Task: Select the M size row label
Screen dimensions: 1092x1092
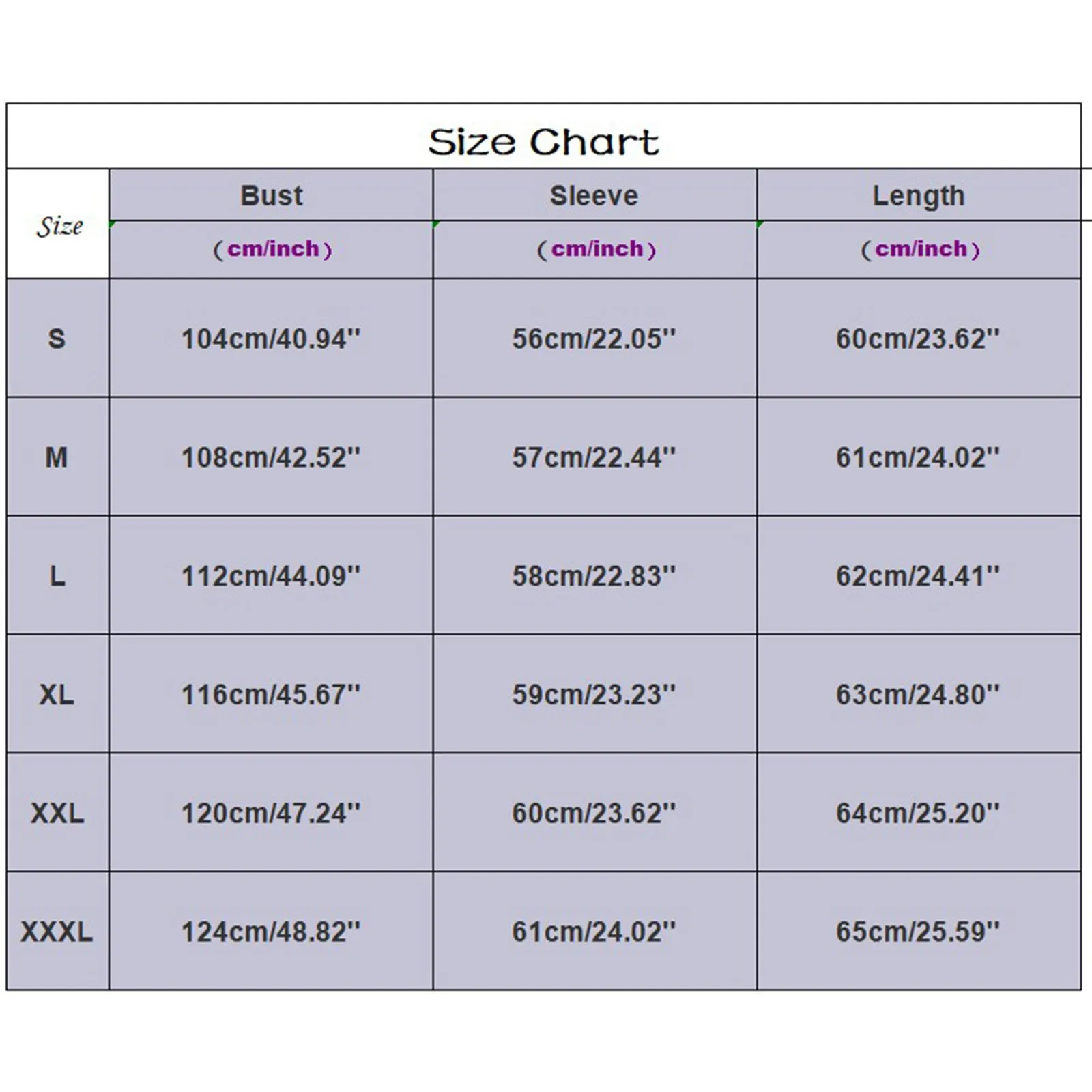Action: (x=57, y=457)
